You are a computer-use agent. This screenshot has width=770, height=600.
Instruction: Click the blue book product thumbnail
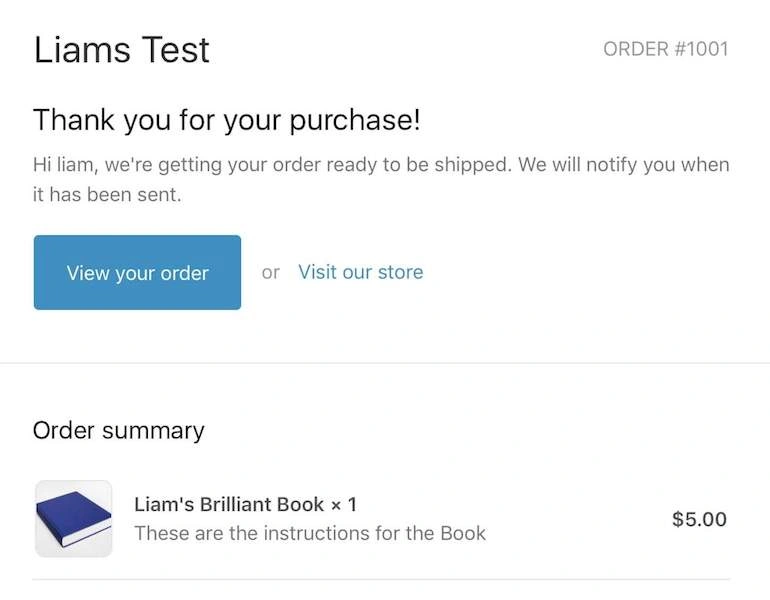coord(73,519)
